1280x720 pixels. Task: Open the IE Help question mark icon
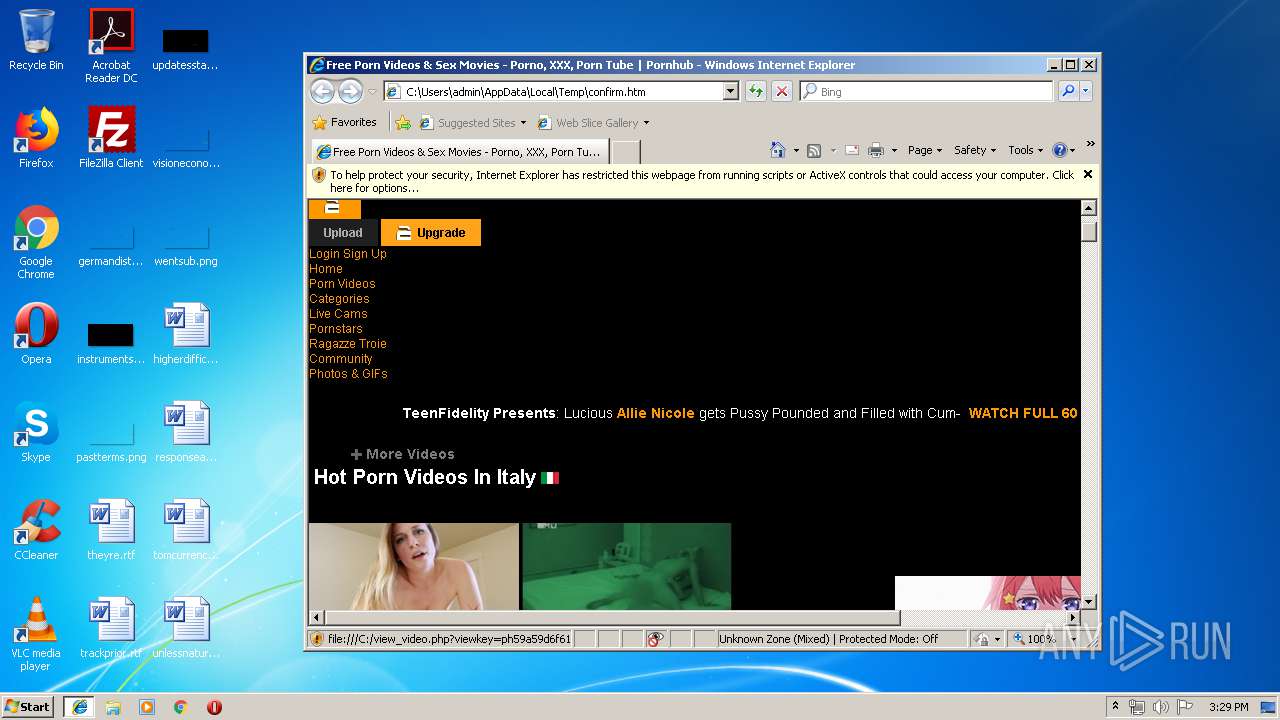click(1060, 150)
